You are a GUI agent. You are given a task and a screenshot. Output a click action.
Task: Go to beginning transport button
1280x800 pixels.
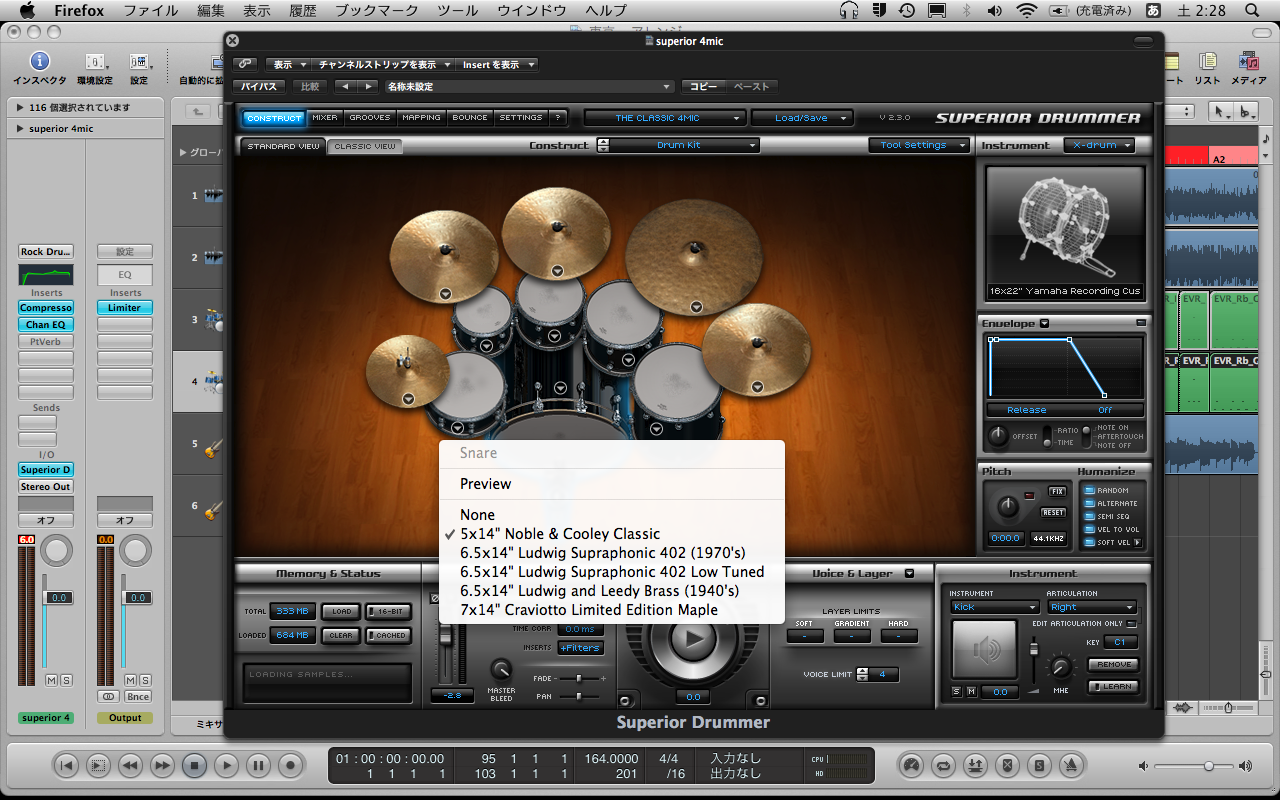click(x=66, y=766)
